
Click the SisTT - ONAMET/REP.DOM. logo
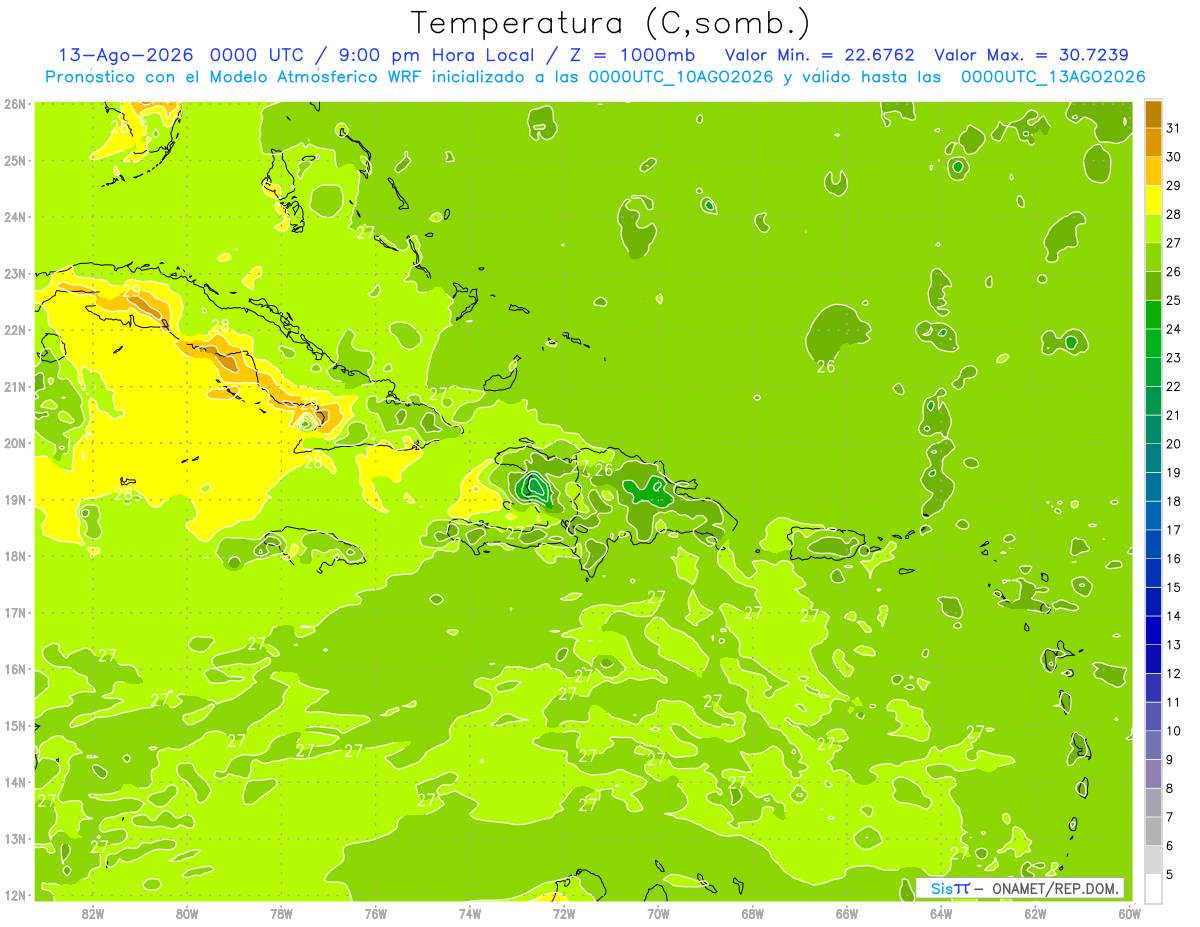click(1022, 888)
